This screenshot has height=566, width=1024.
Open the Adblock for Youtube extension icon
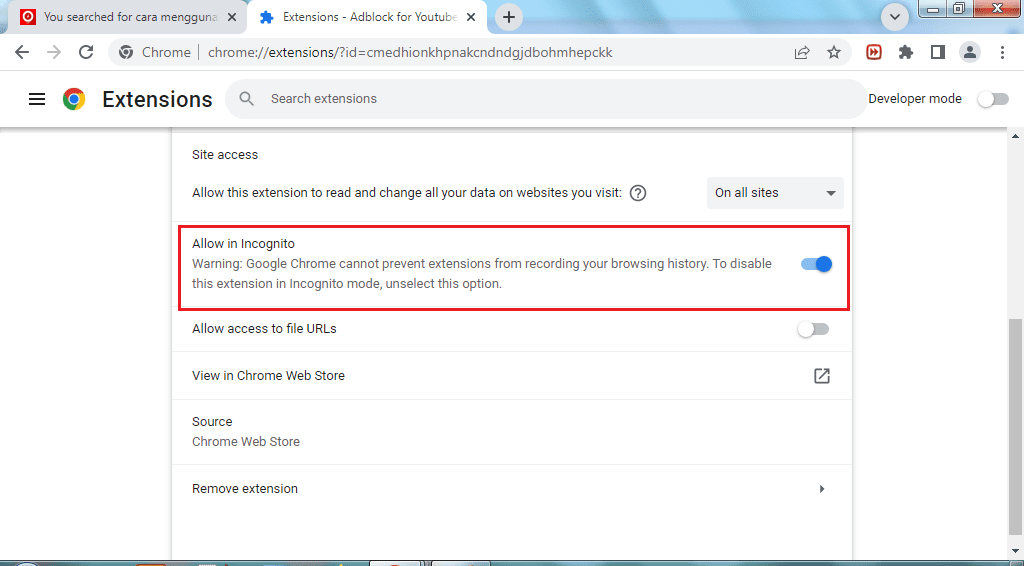click(874, 52)
